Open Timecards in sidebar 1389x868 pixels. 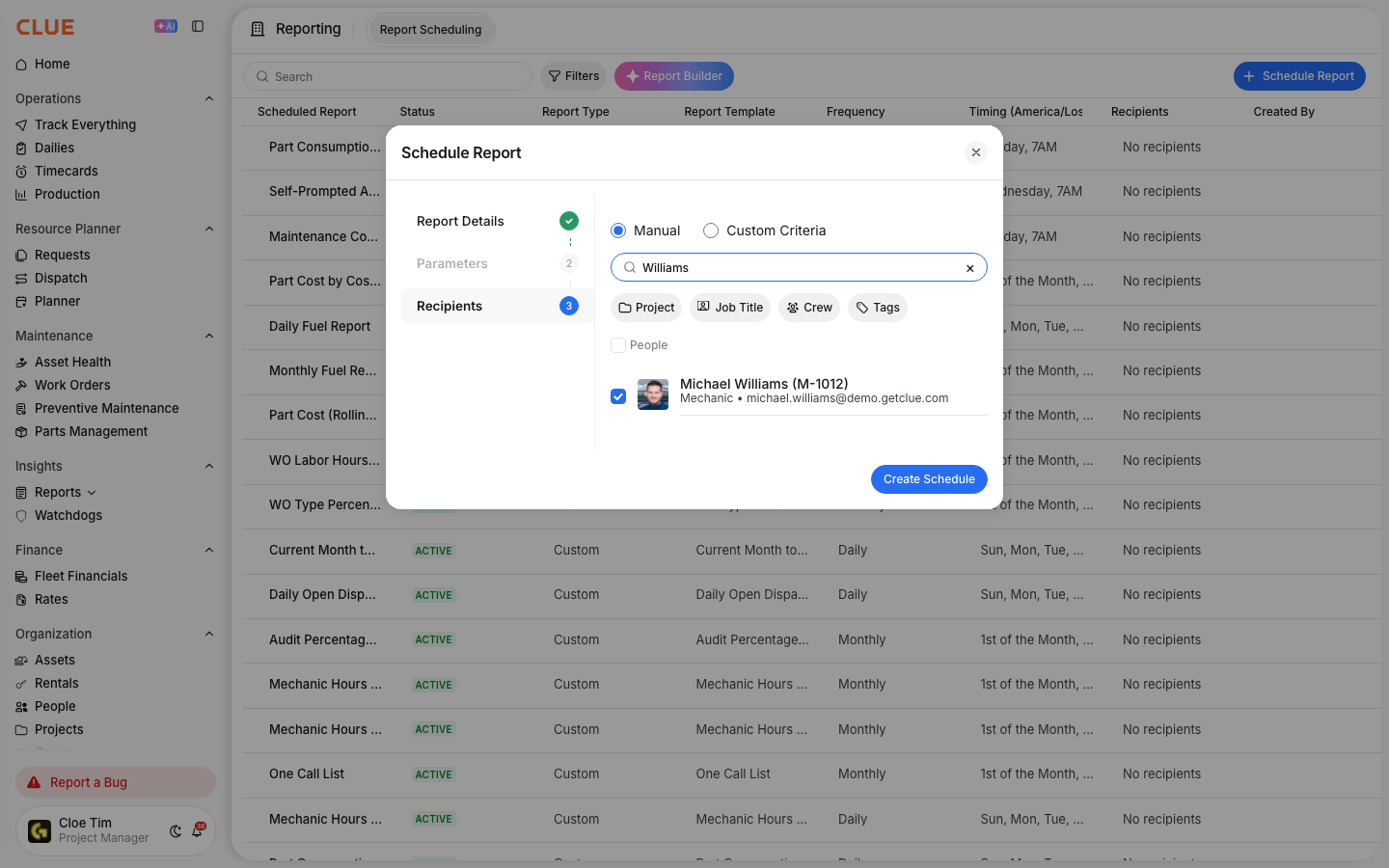(66, 171)
